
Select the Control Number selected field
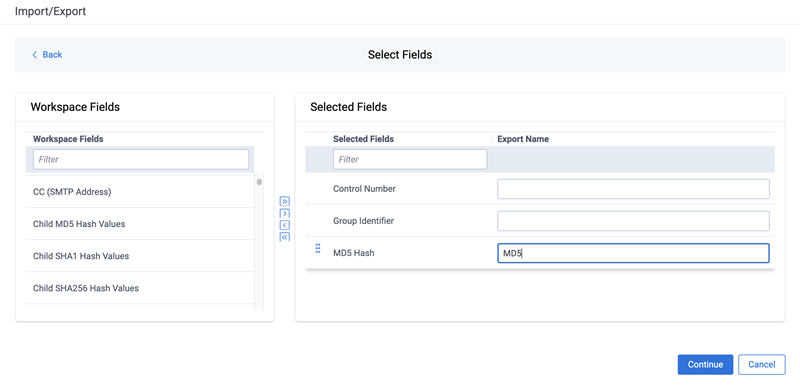click(x=364, y=189)
